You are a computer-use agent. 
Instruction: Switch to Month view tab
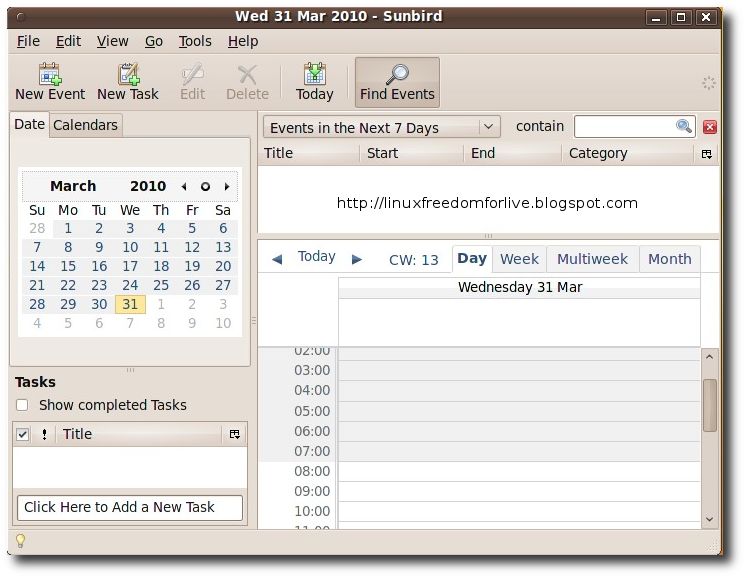coord(669,259)
